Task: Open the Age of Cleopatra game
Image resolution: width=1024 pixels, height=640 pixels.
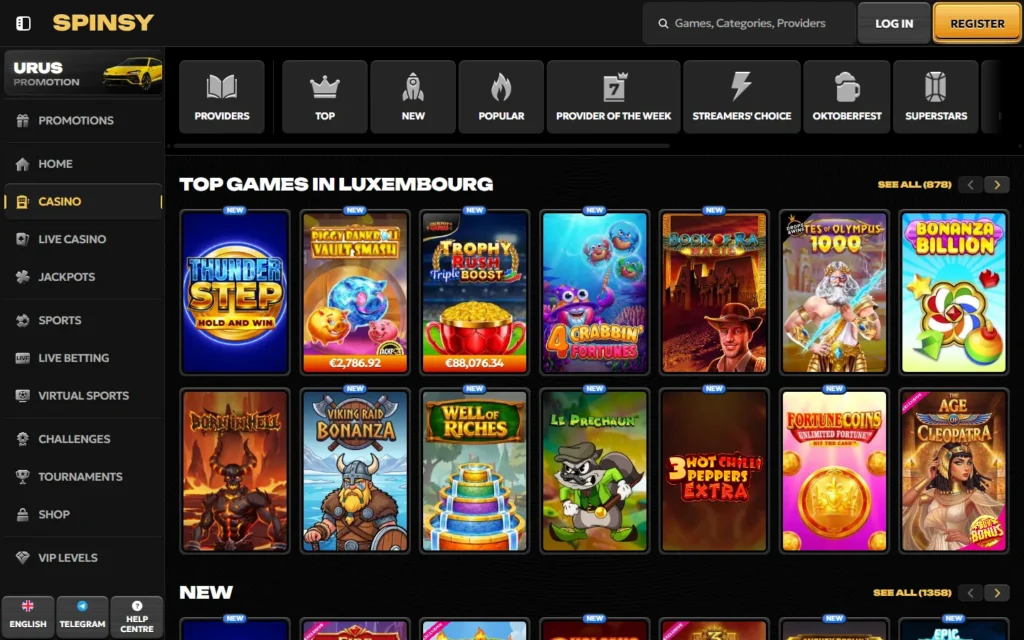Action: [954, 471]
